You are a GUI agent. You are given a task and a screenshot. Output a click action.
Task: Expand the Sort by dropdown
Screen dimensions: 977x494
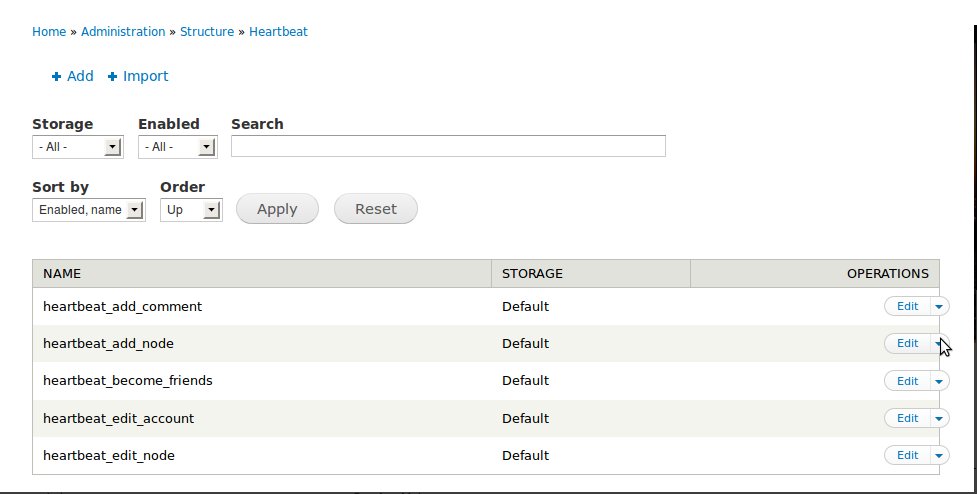[88, 210]
